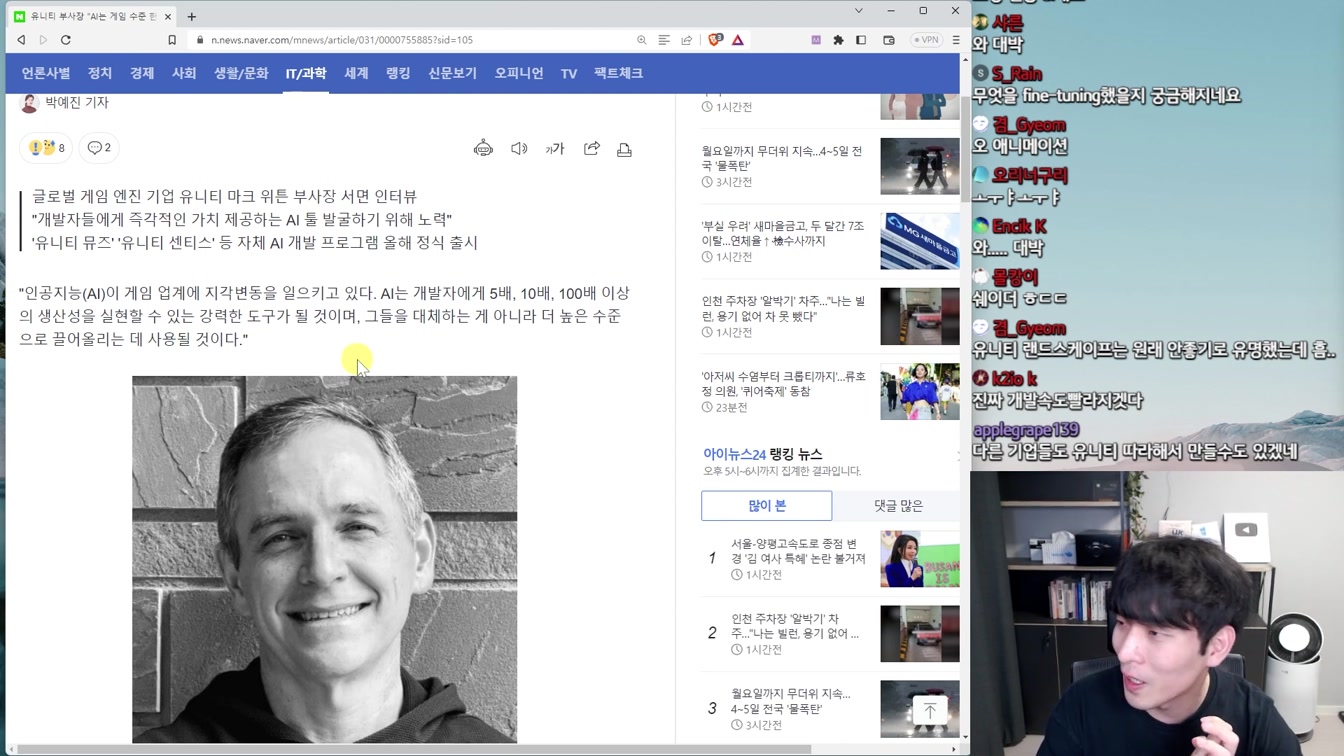
Task: Open the 인천 주차장 알박기 sidebar headline
Action: pos(783,308)
